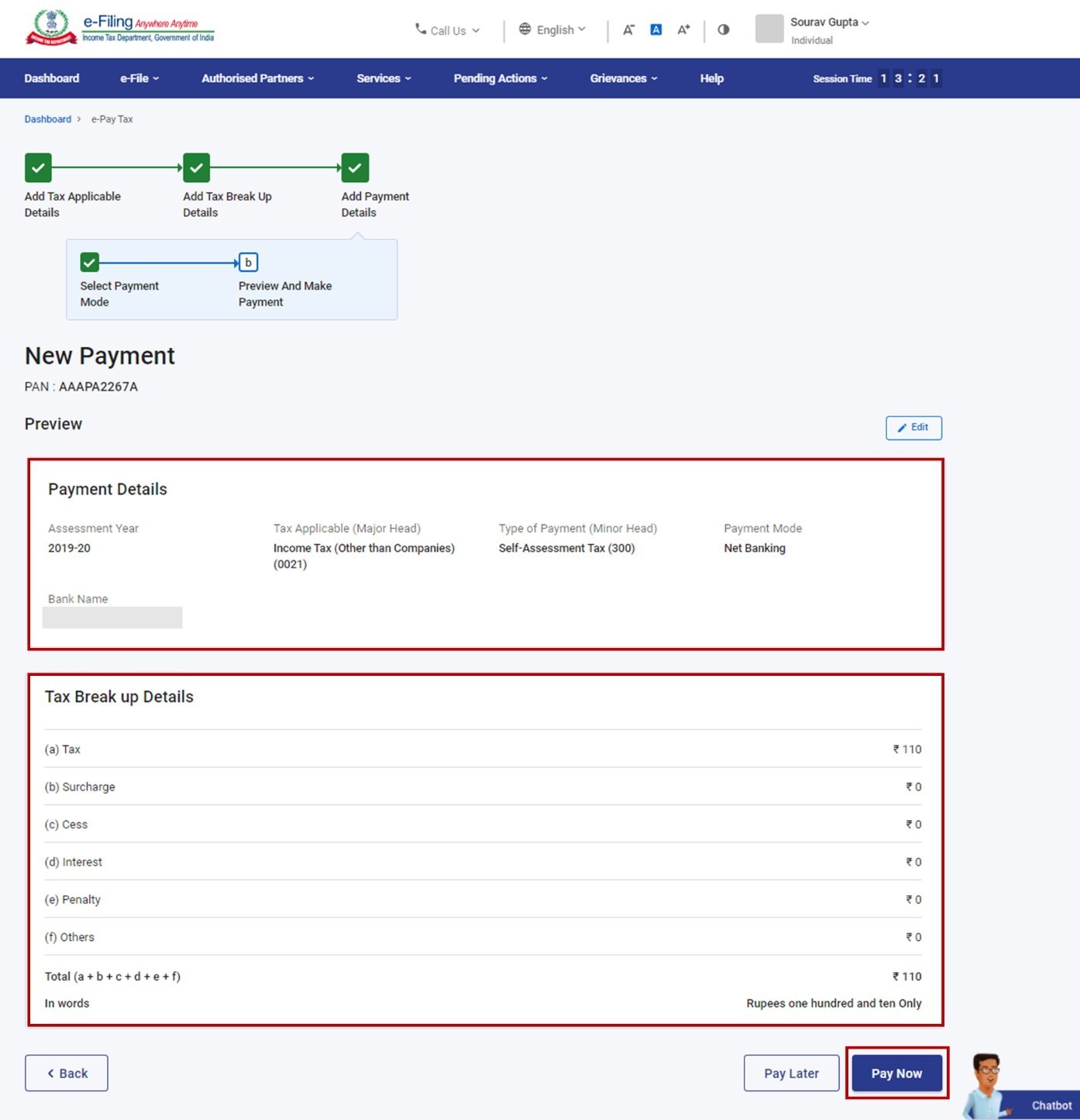
Task: Go to the Dashboard menu item
Action: [x=51, y=78]
